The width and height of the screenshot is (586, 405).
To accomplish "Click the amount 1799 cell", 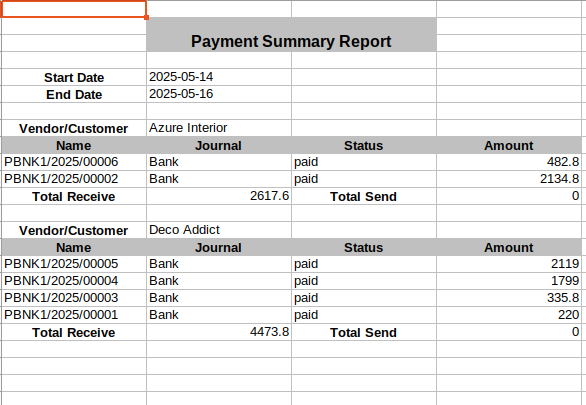I will (x=509, y=281).
